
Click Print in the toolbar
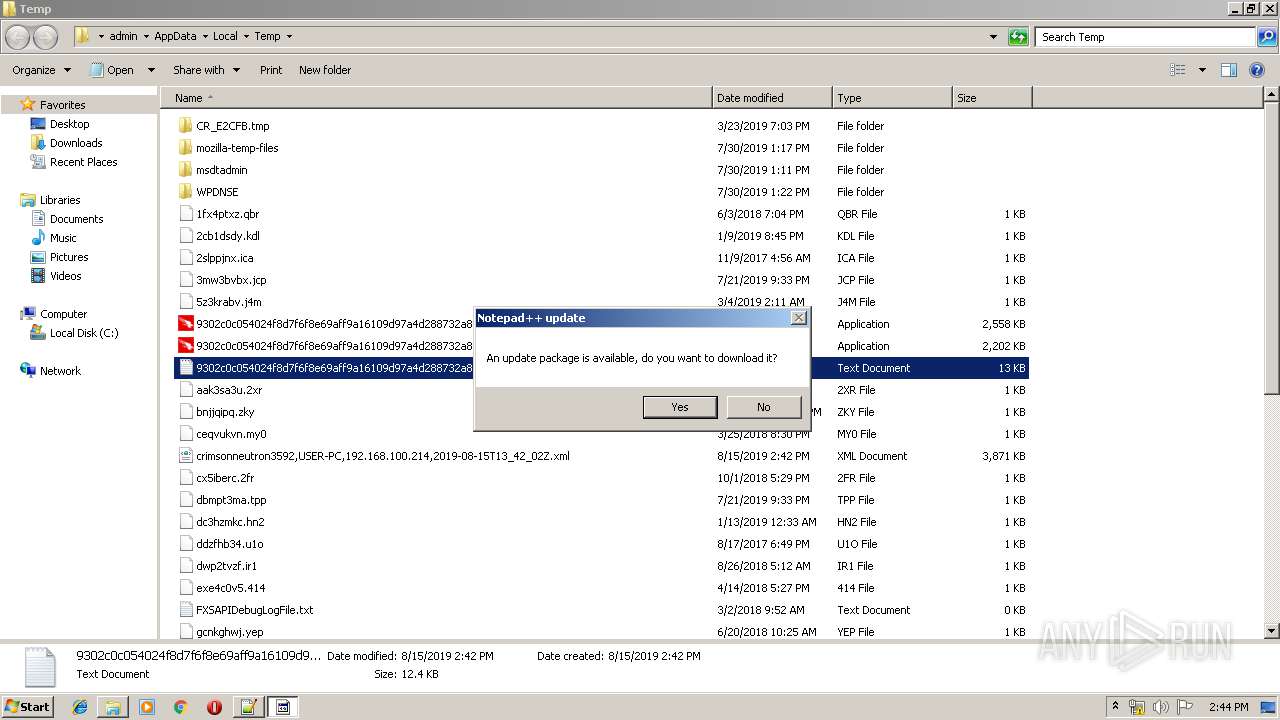pos(271,70)
